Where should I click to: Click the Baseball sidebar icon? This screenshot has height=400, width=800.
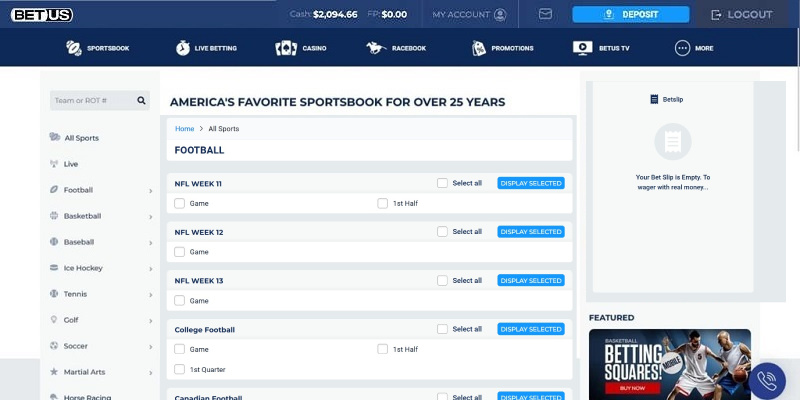pyautogui.click(x=54, y=241)
